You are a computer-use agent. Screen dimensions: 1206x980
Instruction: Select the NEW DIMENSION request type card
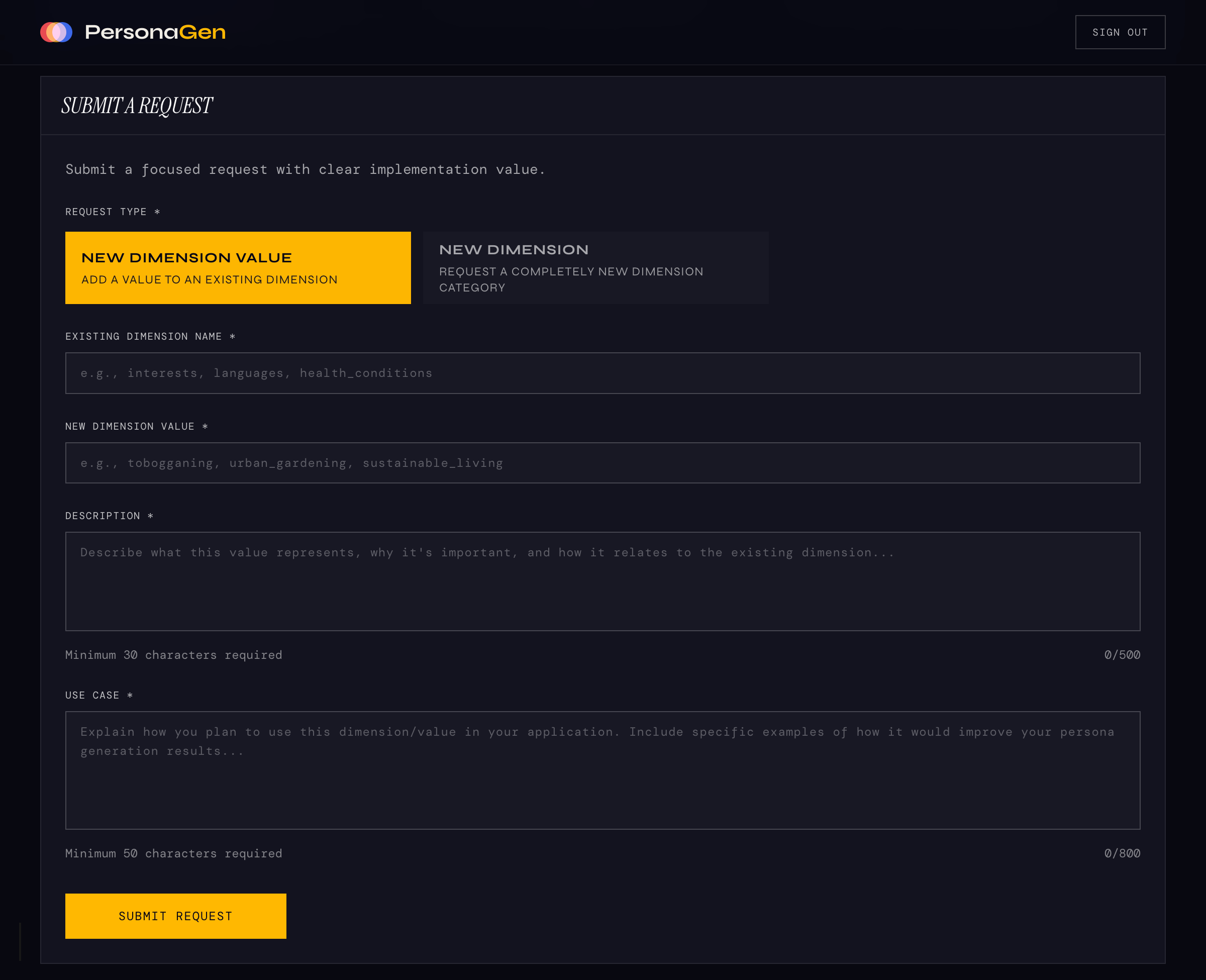[595, 267]
